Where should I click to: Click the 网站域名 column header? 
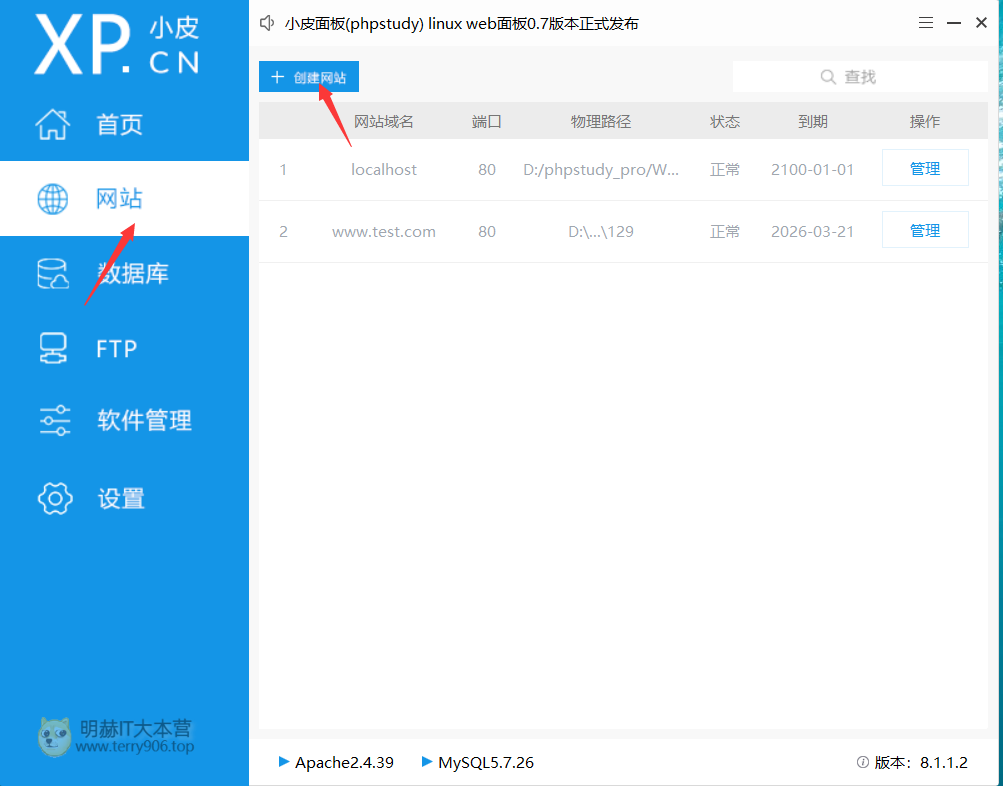pos(384,122)
